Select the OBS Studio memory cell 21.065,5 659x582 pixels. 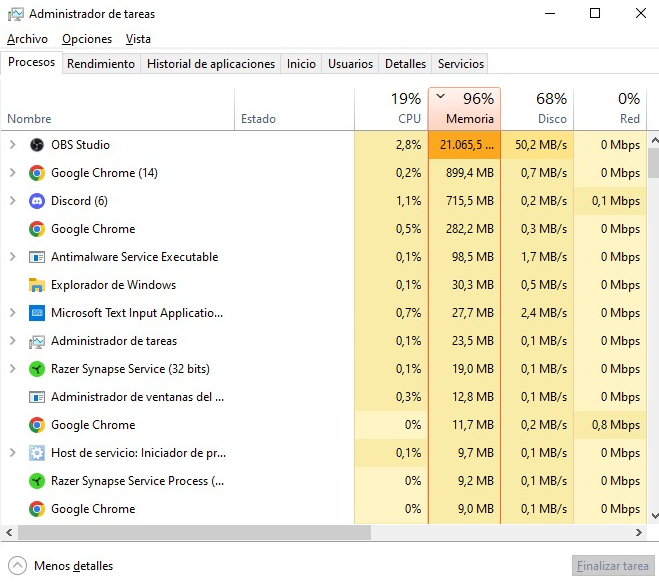click(464, 145)
